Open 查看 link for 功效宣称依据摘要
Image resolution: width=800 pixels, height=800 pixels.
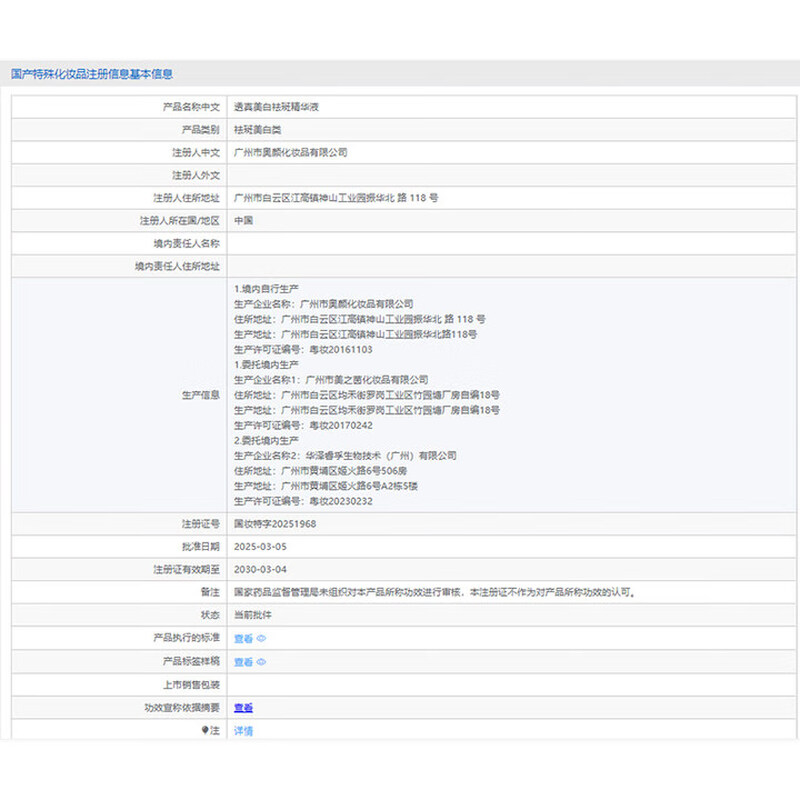(x=243, y=708)
